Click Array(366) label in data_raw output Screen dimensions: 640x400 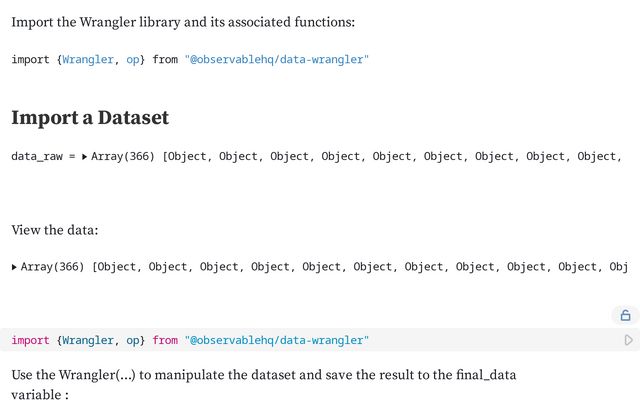tap(122, 156)
